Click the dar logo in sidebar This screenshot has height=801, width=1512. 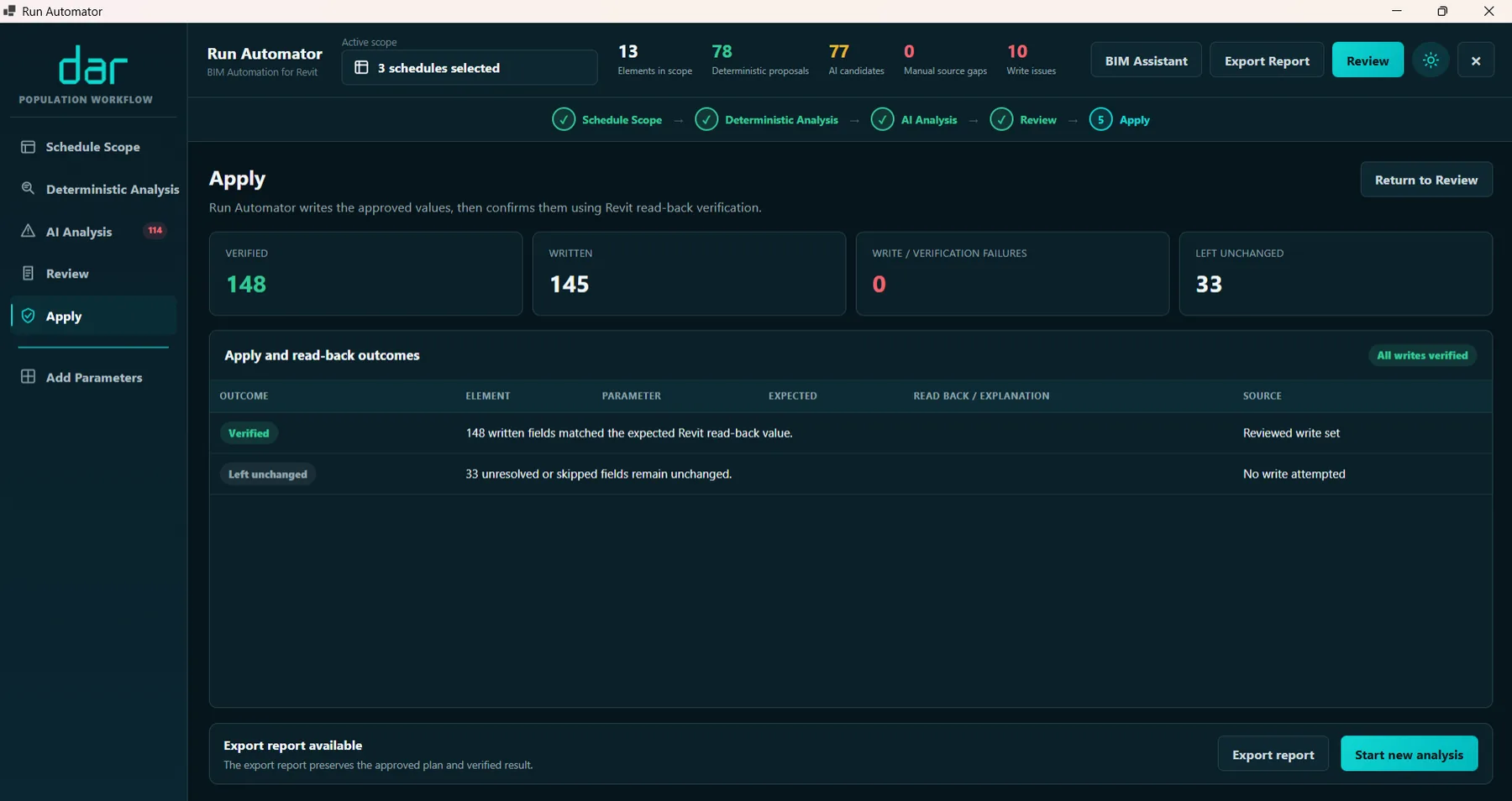pos(92,65)
